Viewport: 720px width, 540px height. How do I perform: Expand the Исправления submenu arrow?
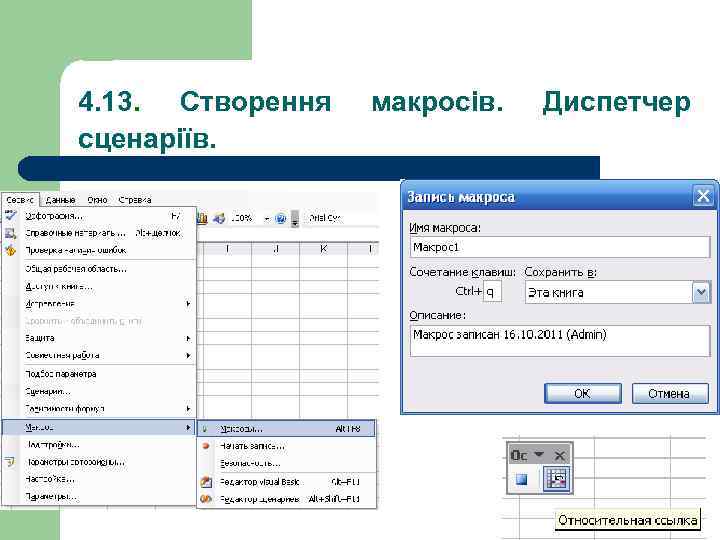(x=188, y=304)
